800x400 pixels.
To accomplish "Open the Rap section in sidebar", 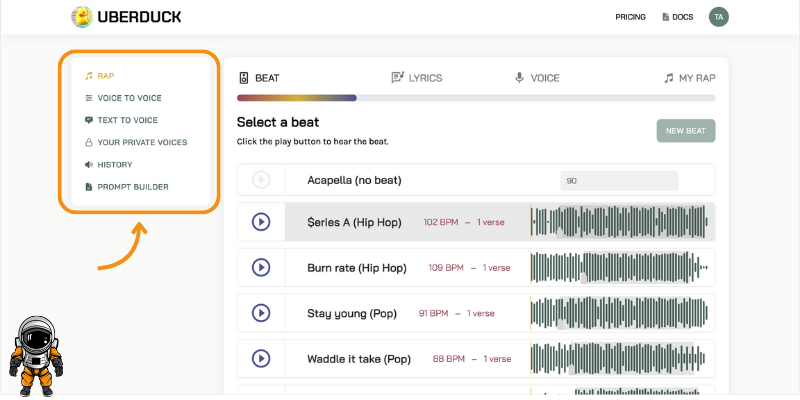I will [x=106, y=76].
